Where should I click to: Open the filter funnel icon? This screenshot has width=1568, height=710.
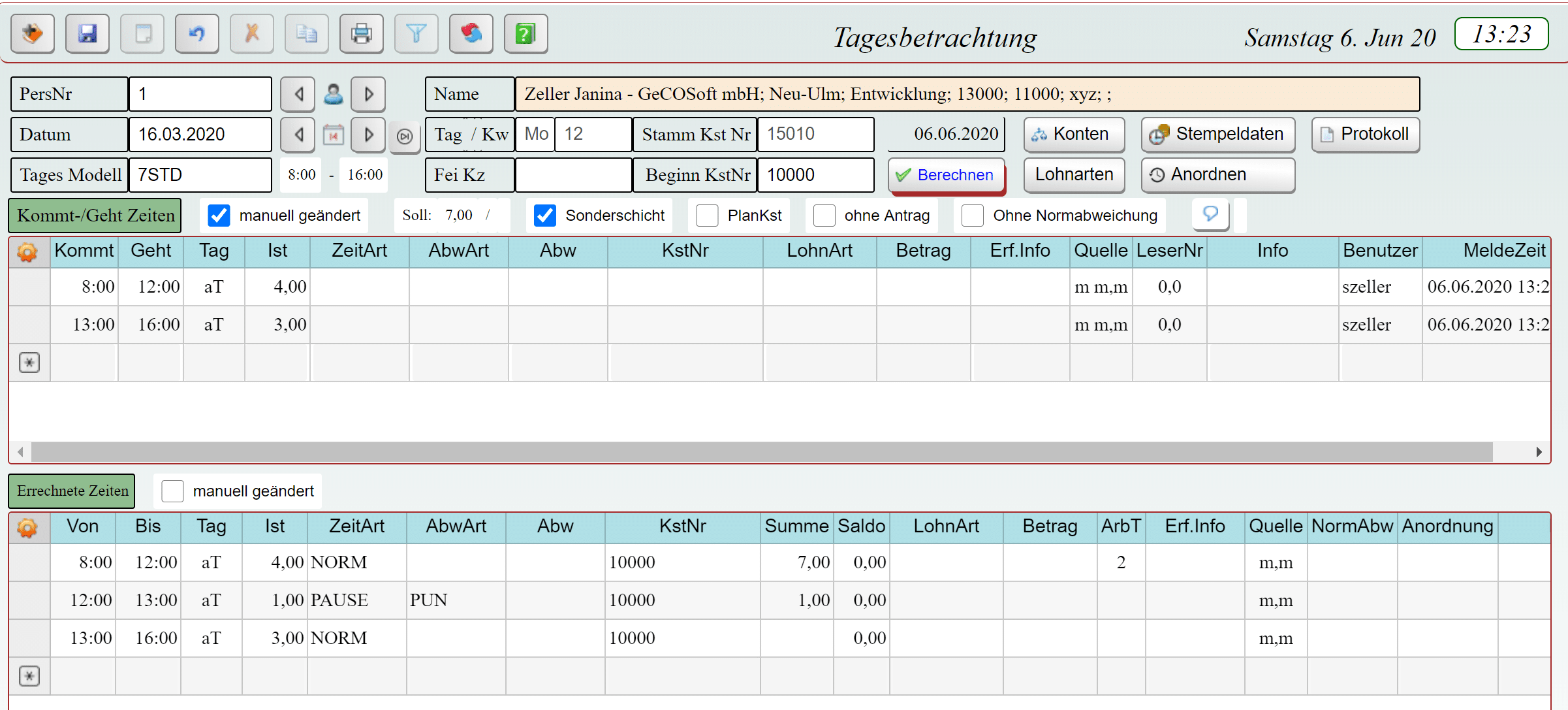(416, 34)
